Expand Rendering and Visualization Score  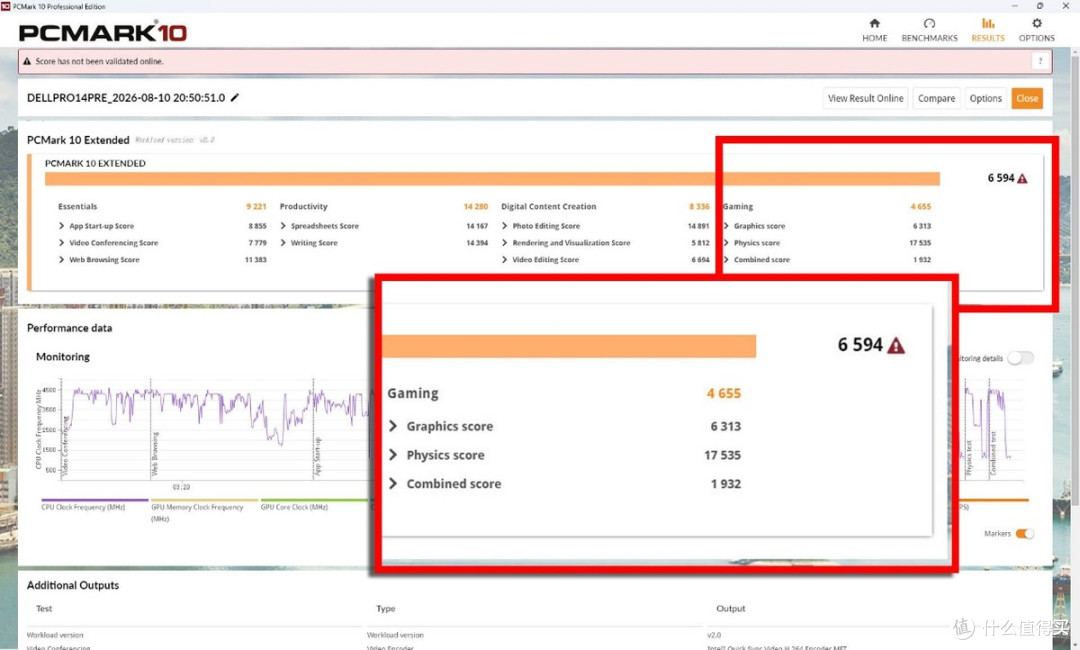click(505, 242)
